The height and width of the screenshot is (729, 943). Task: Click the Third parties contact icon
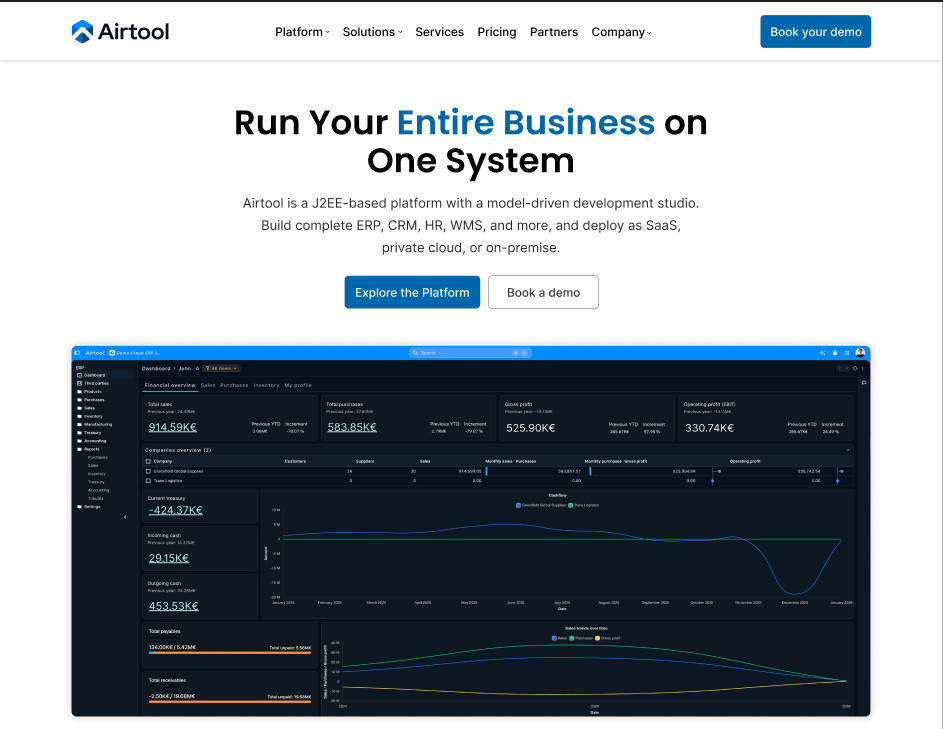[x=79, y=383]
